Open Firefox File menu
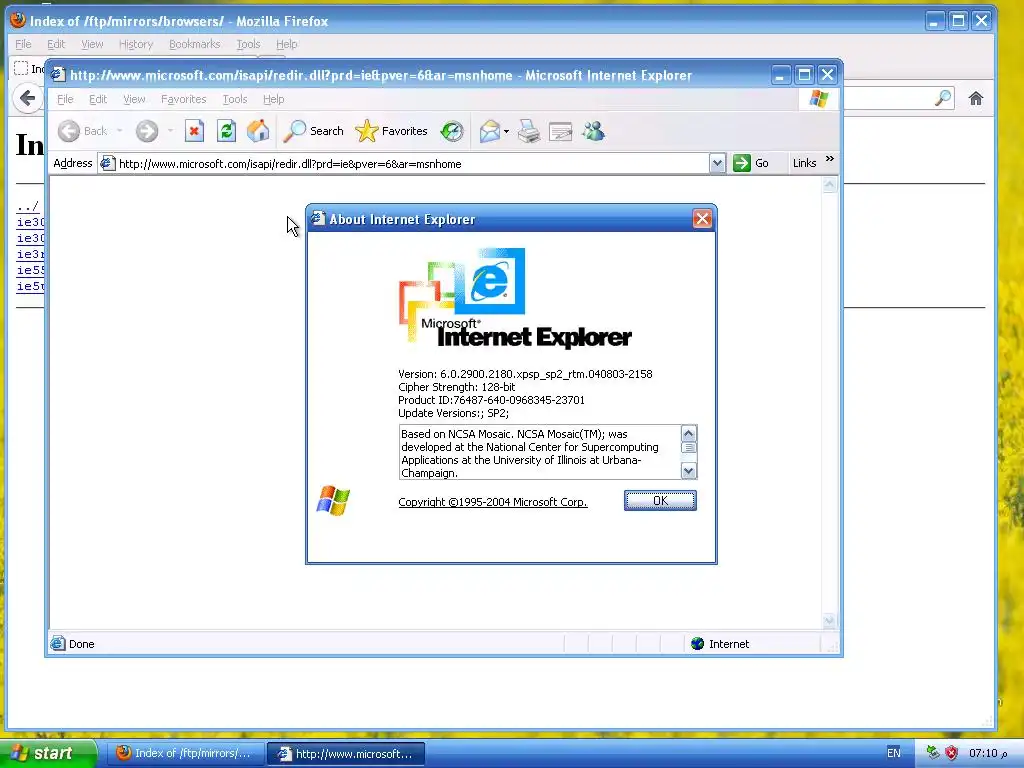 pos(24,44)
